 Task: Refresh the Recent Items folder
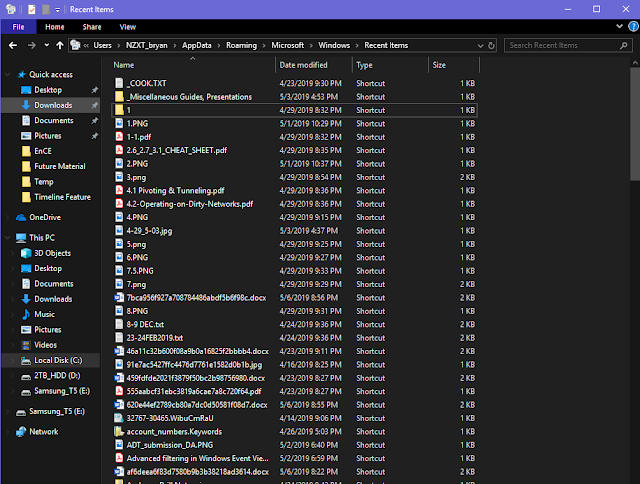pos(491,45)
